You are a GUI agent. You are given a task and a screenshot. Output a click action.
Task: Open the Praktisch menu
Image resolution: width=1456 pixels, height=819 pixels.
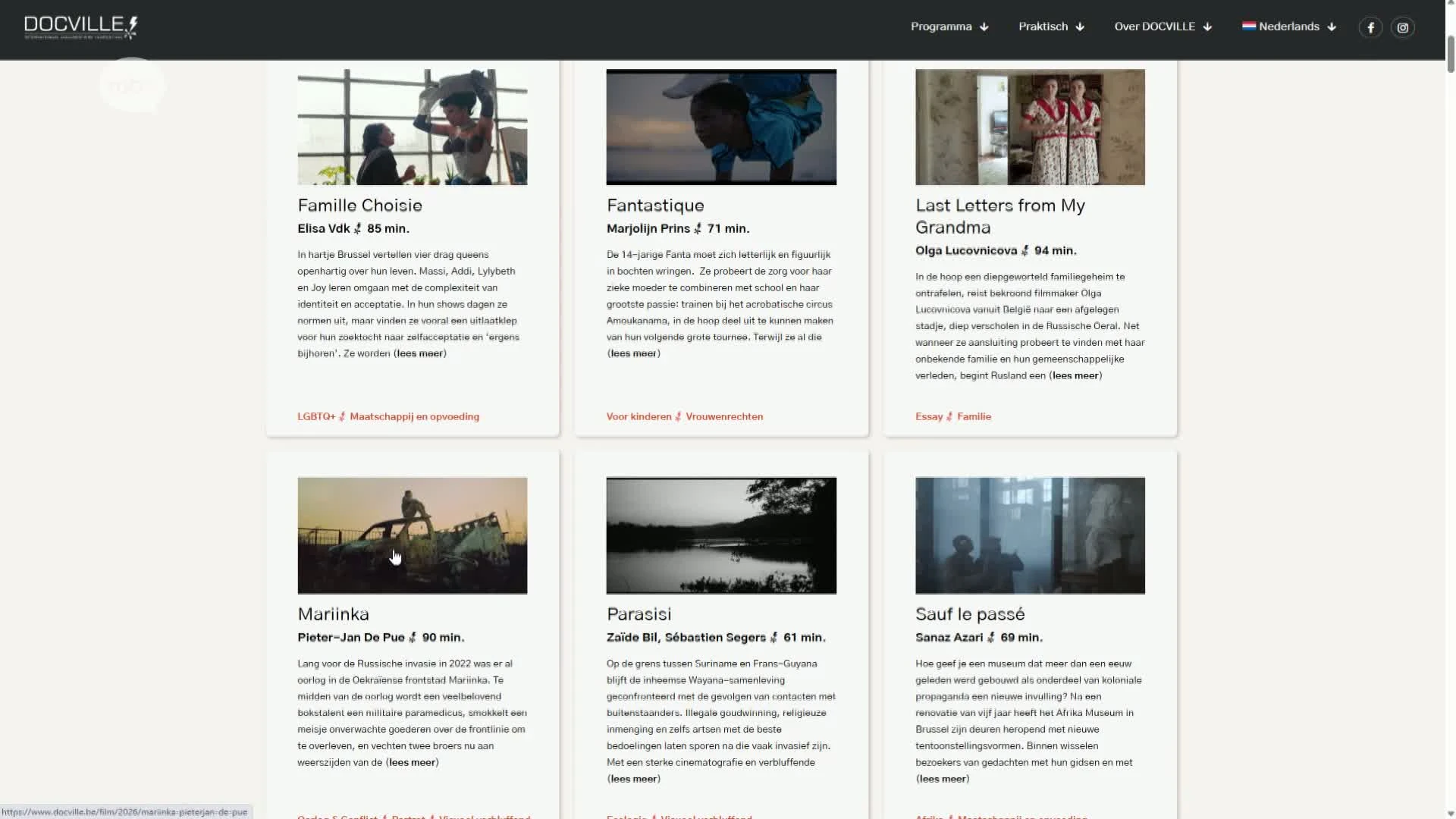pyautogui.click(x=1043, y=27)
